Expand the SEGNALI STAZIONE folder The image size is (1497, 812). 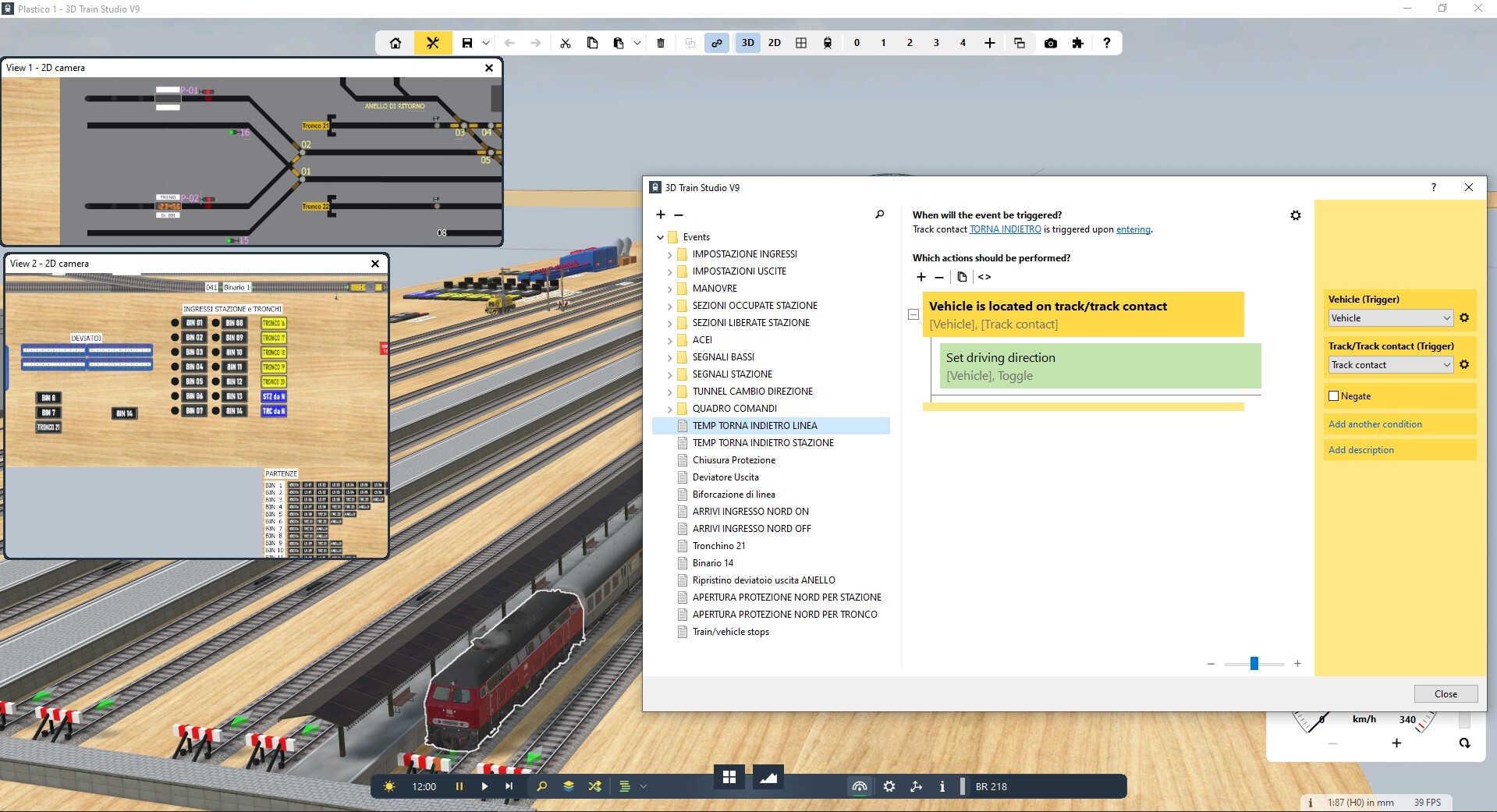[x=669, y=374]
